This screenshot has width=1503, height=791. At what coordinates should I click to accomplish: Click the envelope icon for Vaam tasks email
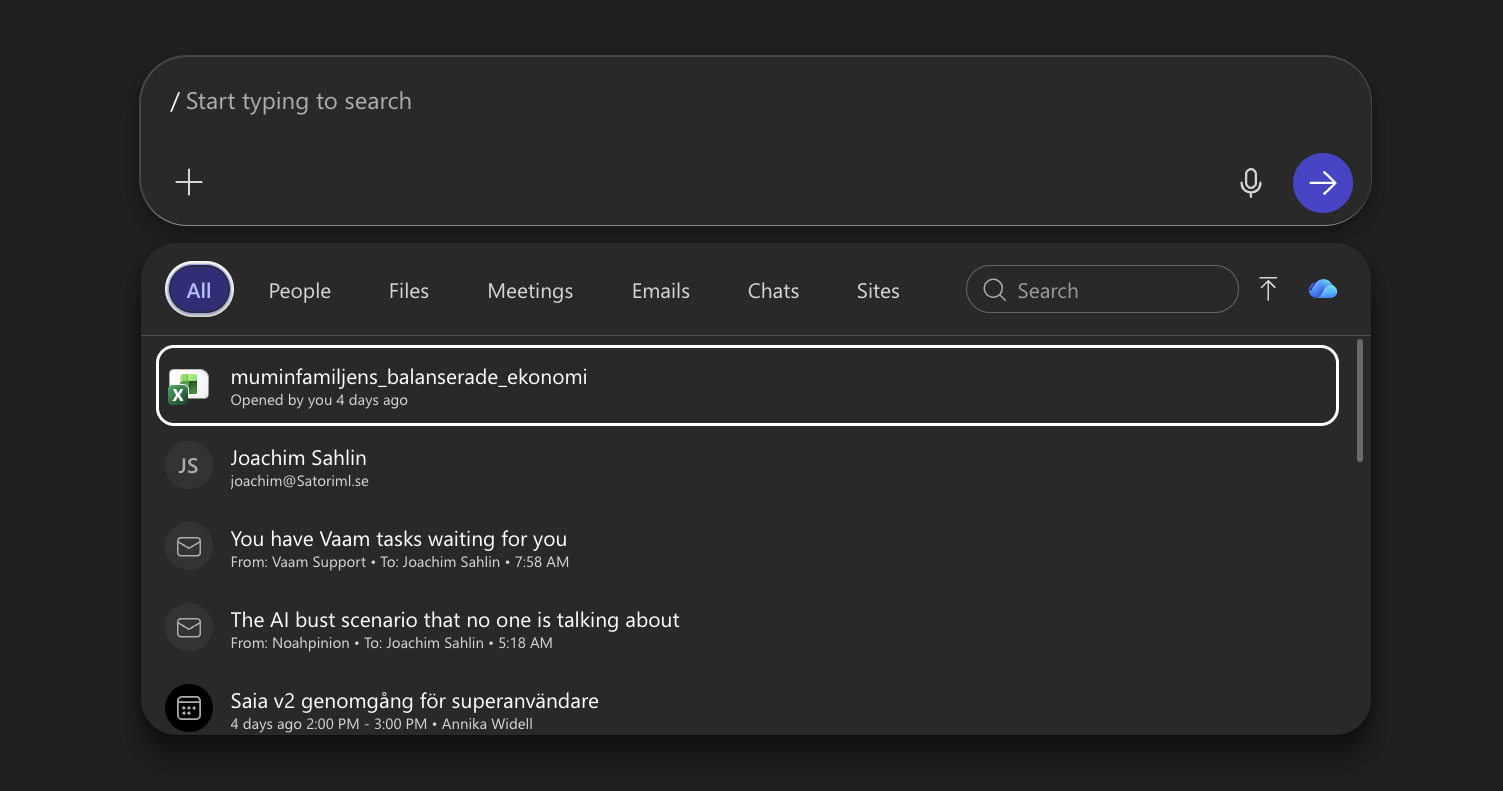coord(188,547)
